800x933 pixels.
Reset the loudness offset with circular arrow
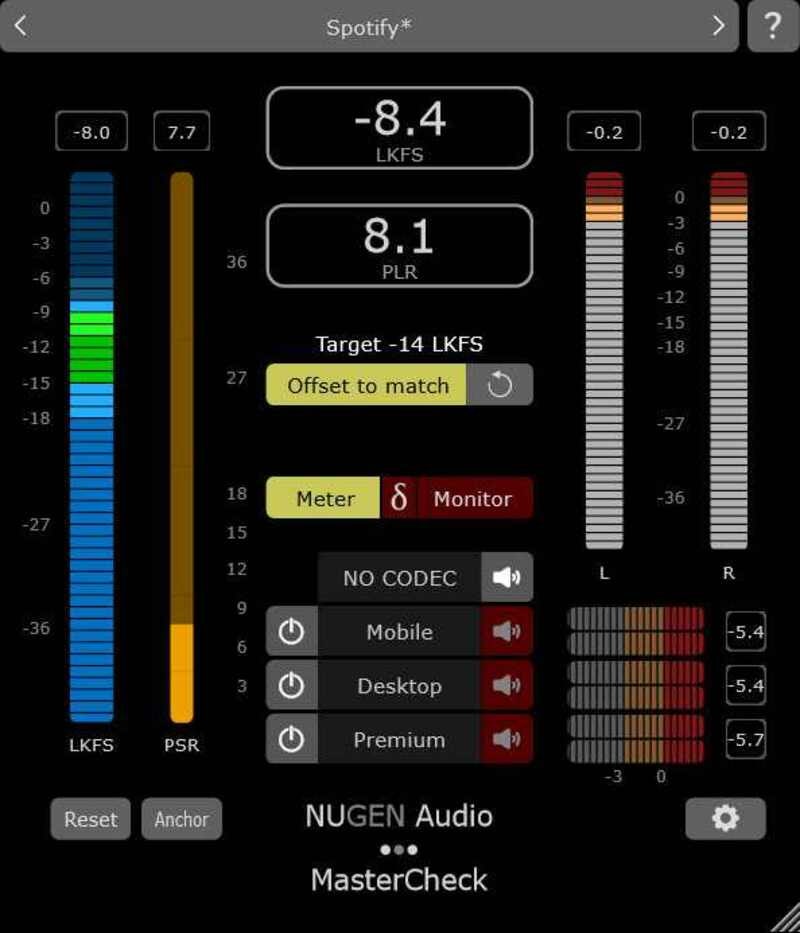point(500,385)
